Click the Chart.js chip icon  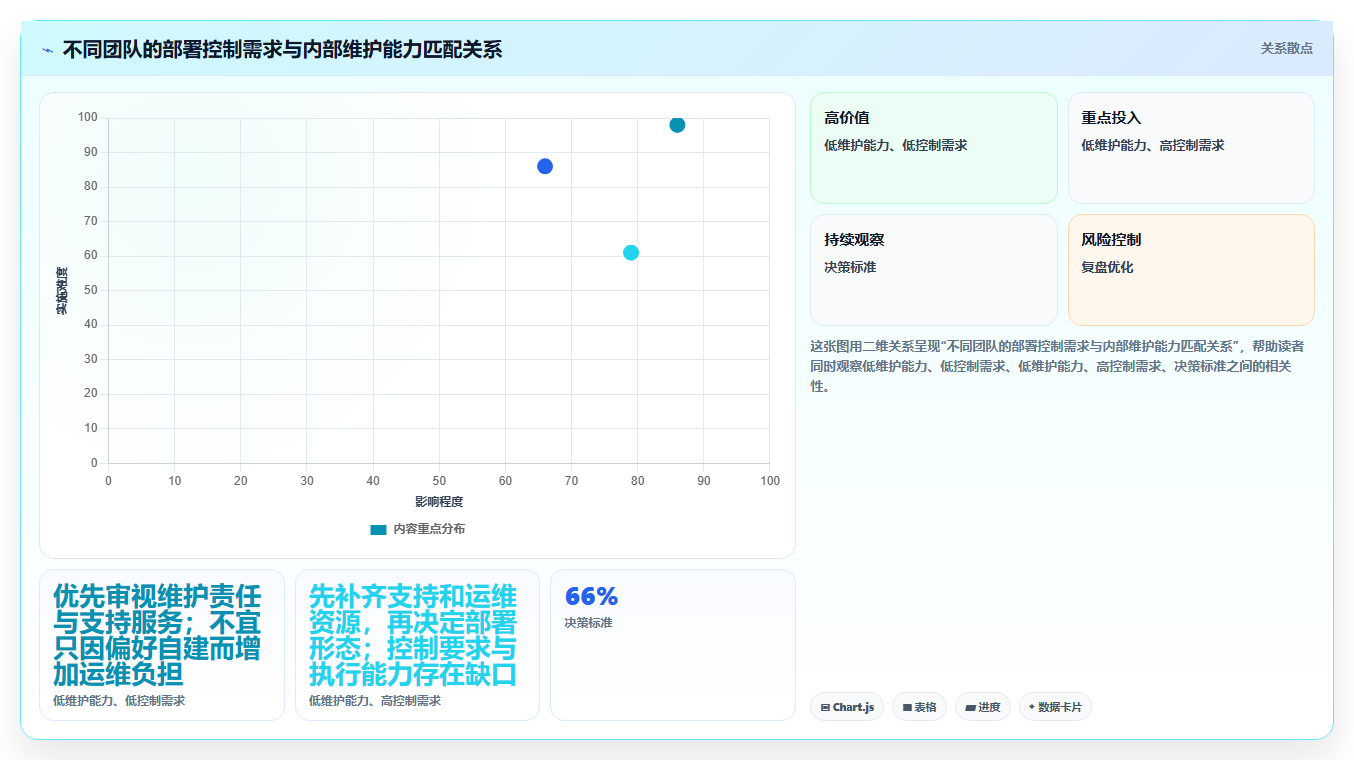coord(825,707)
